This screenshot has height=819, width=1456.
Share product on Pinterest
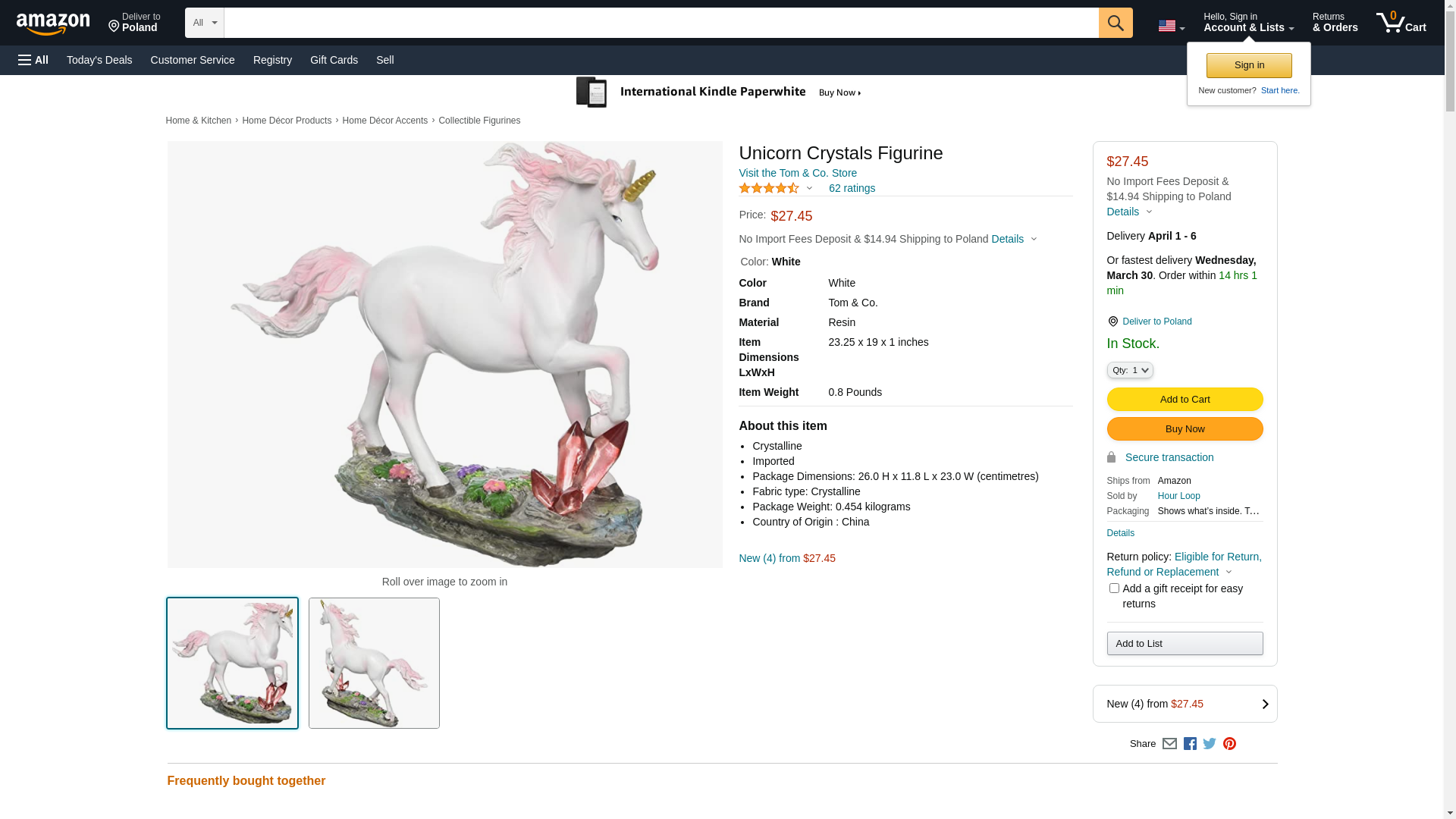(x=1229, y=744)
